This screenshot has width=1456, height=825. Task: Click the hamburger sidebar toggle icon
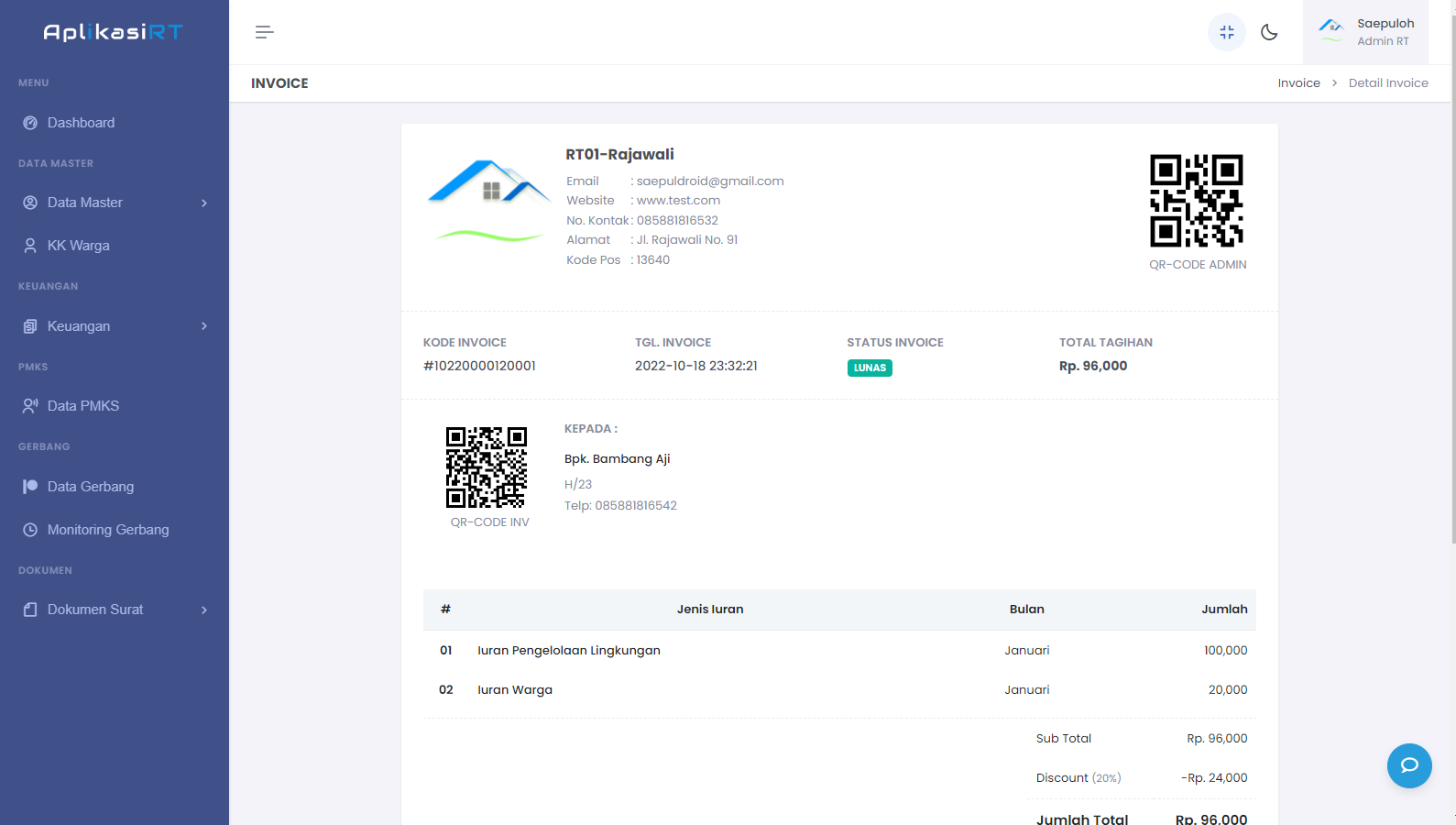tap(264, 32)
